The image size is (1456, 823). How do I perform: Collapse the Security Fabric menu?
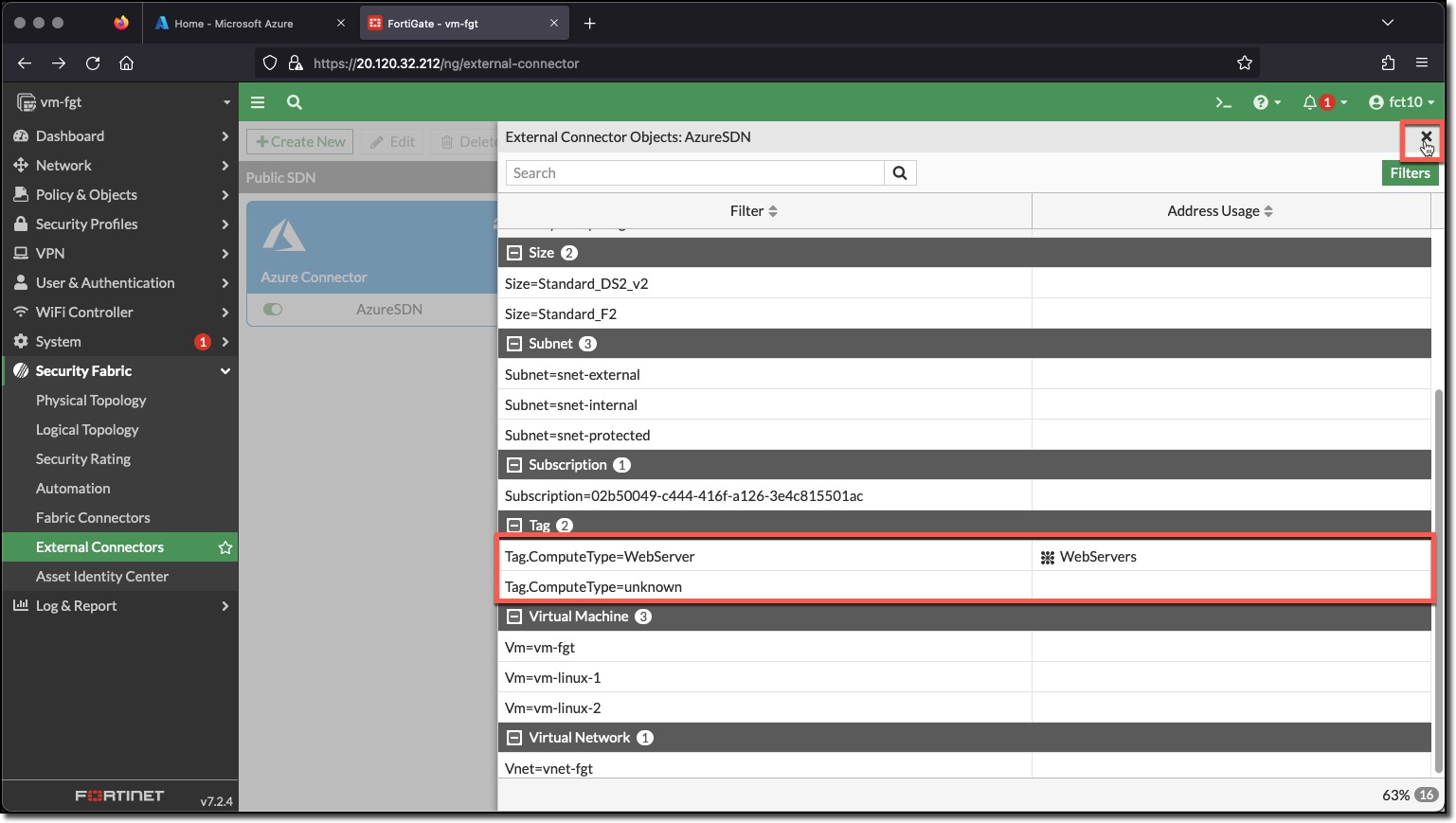click(121, 371)
